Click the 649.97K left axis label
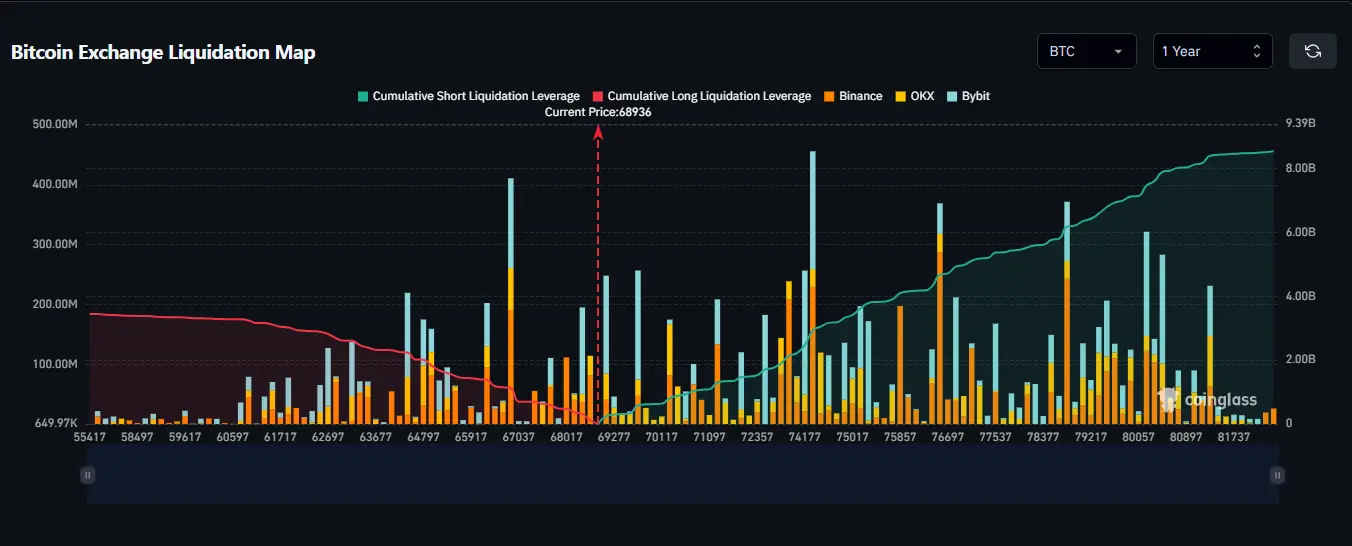The width and height of the screenshot is (1352, 546). point(55,424)
